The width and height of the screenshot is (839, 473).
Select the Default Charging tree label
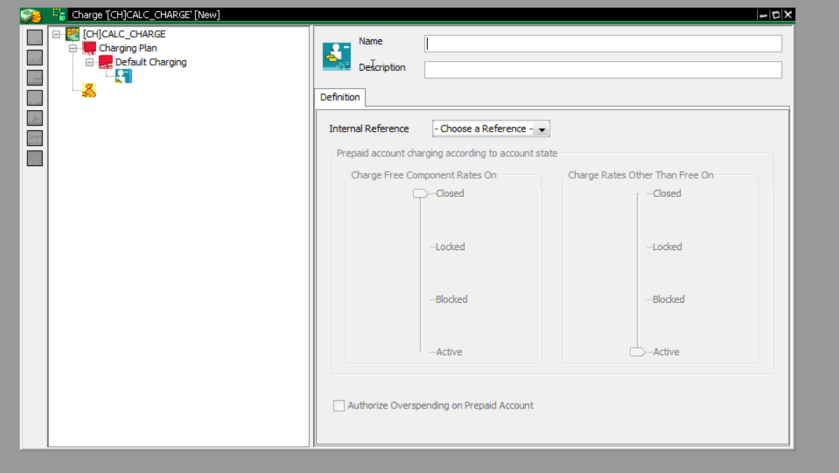pos(151,62)
